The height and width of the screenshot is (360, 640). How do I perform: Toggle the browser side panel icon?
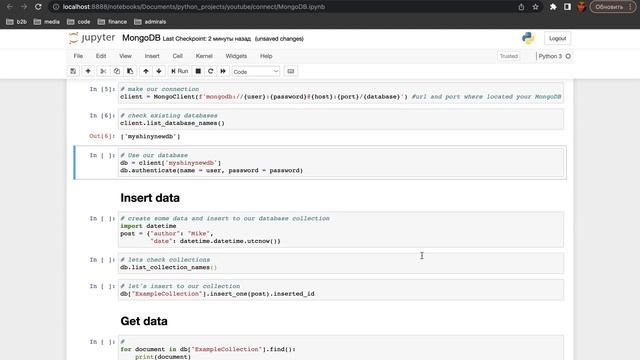(x=567, y=7)
